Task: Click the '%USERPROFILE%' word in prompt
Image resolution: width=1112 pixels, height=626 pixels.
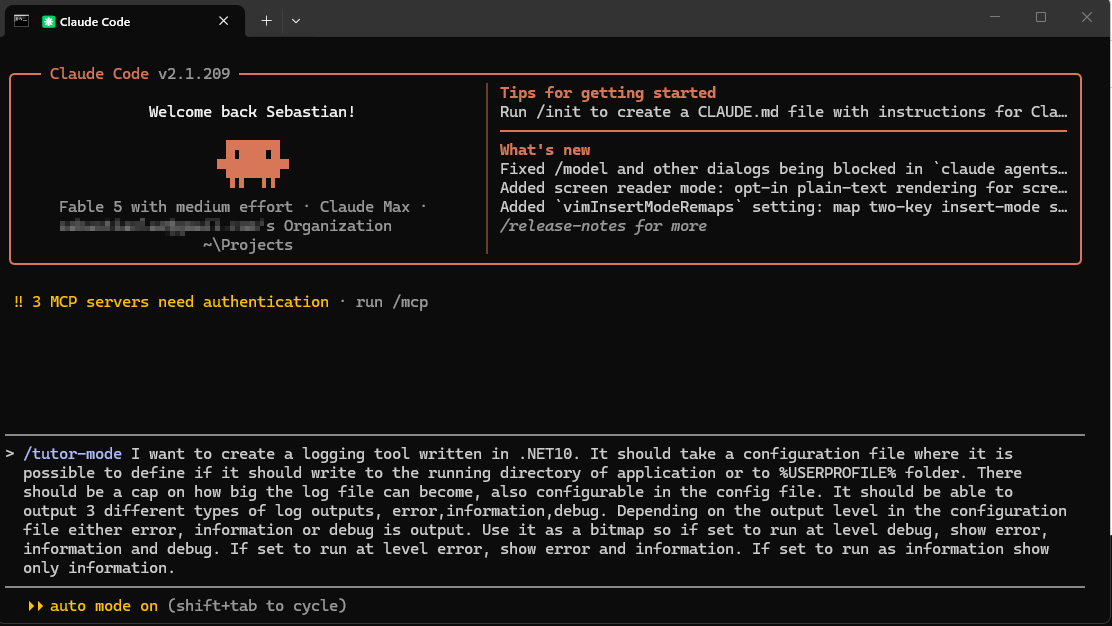Action: tap(838, 473)
